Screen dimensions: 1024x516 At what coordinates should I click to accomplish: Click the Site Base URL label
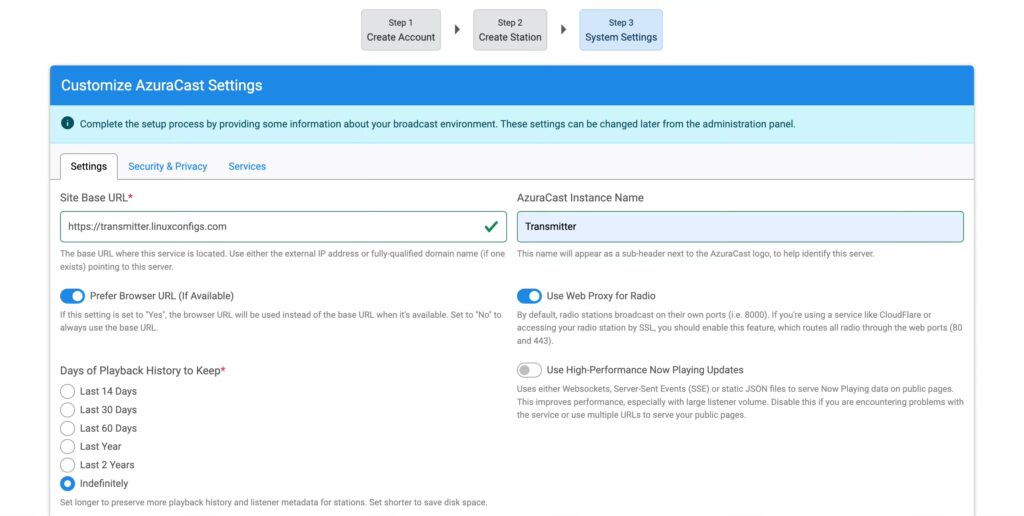click(x=96, y=197)
